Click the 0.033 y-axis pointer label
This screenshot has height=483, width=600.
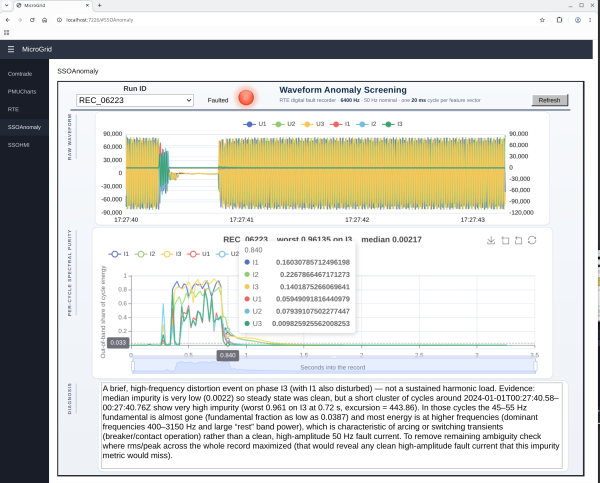click(118, 343)
